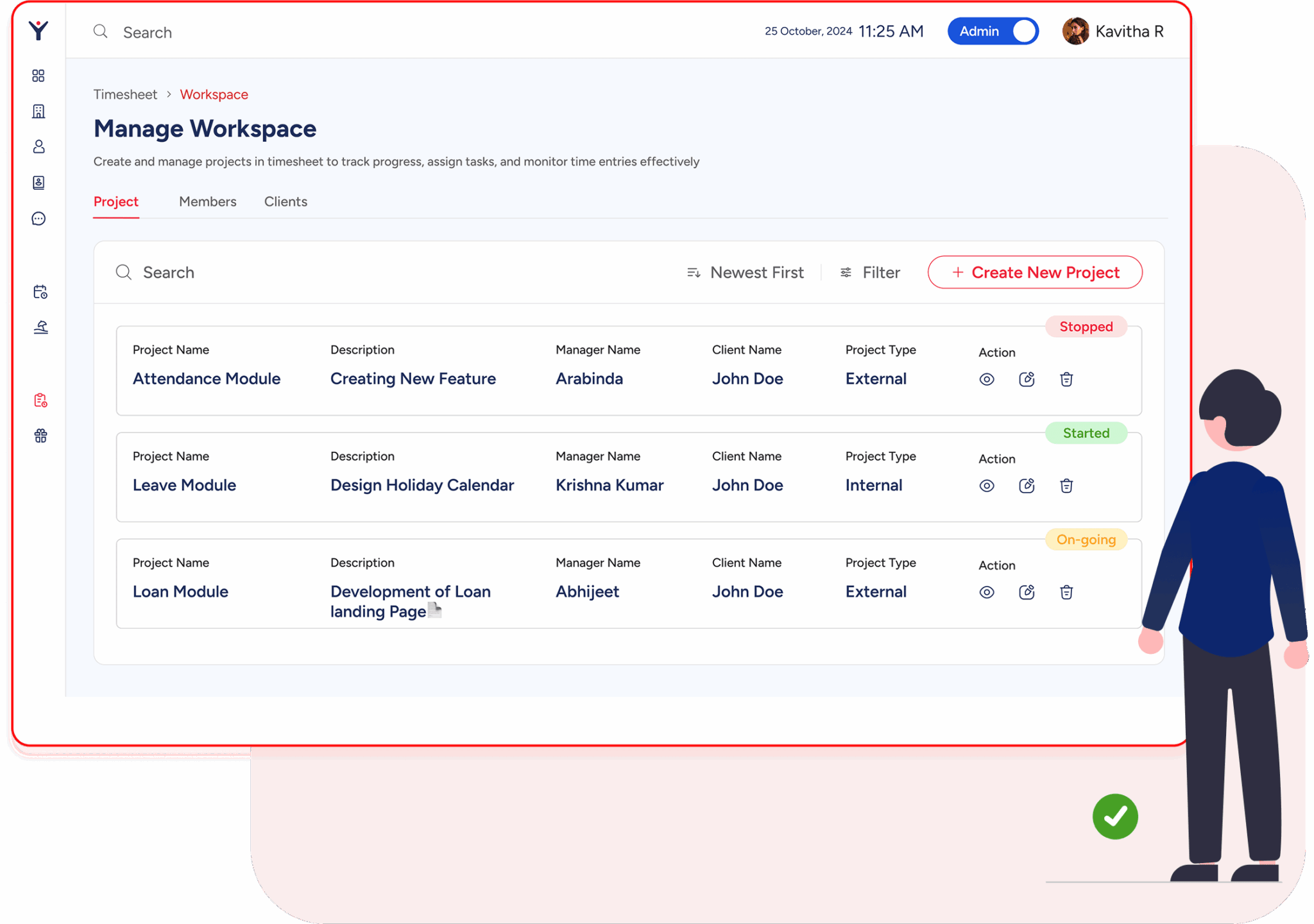The image size is (1314, 924).
Task: Open the employee profile icon in sidebar
Action: click(38, 147)
